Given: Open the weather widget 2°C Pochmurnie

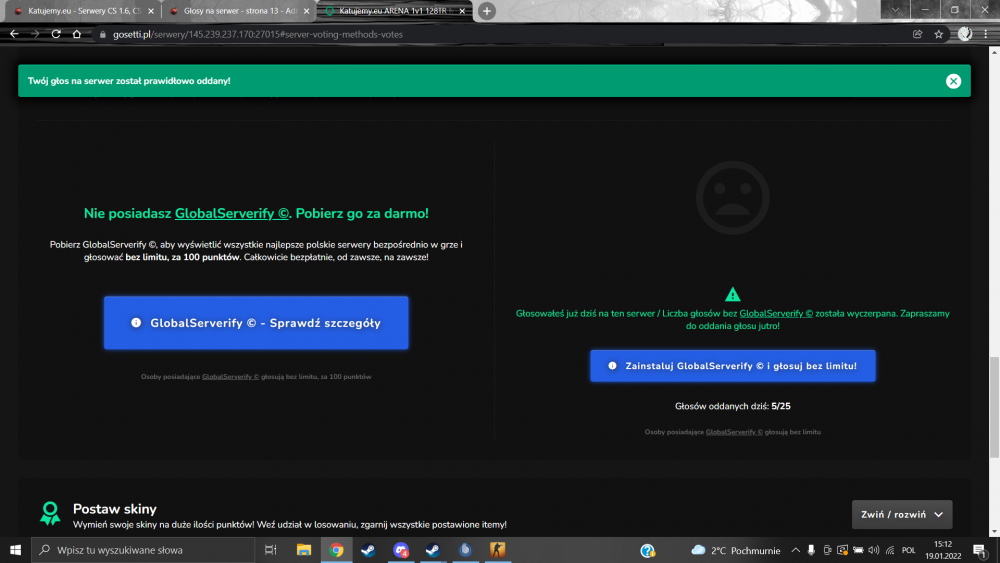Looking at the screenshot, I should pyautogui.click(x=736, y=550).
